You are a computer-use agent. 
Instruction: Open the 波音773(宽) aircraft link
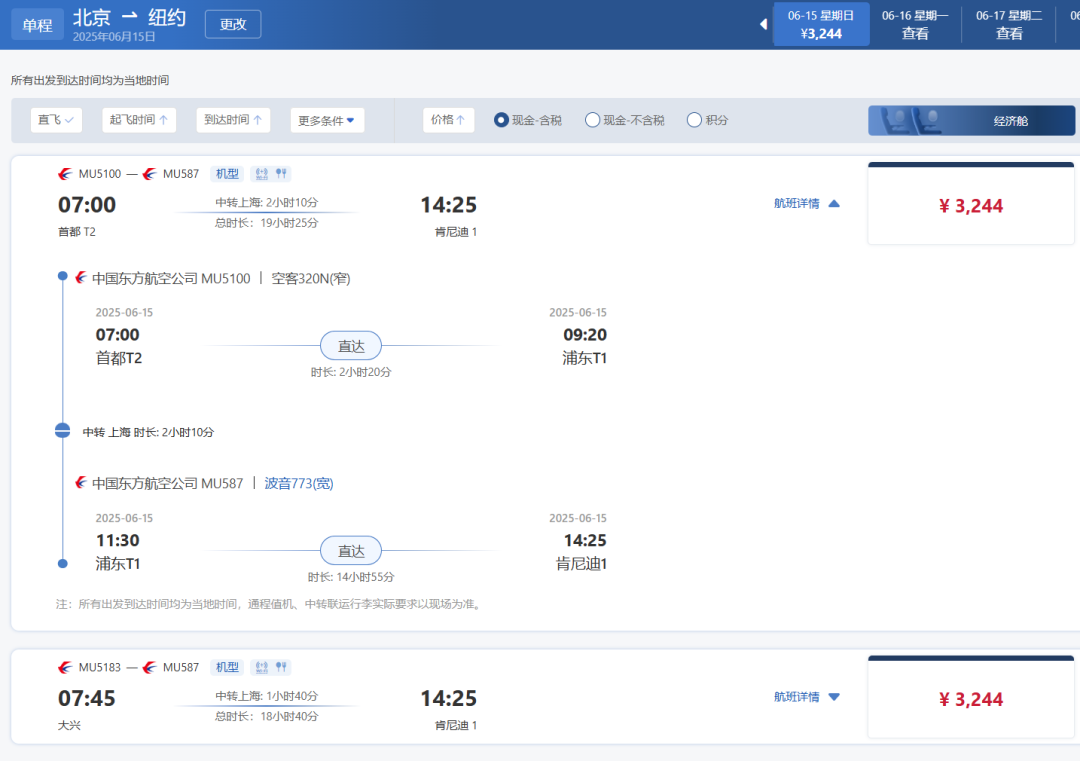[x=299, y=483]
